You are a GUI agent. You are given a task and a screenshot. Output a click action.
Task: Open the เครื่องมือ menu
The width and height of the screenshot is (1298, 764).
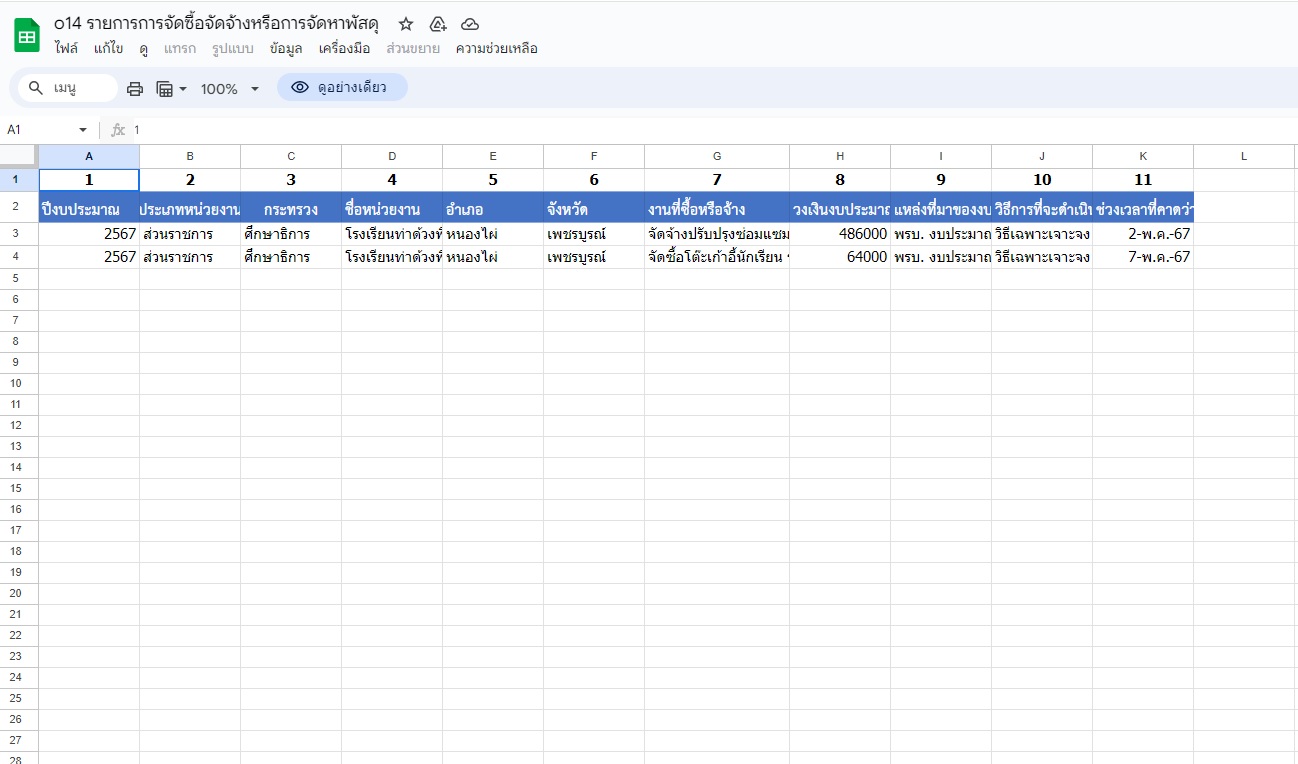344,48
